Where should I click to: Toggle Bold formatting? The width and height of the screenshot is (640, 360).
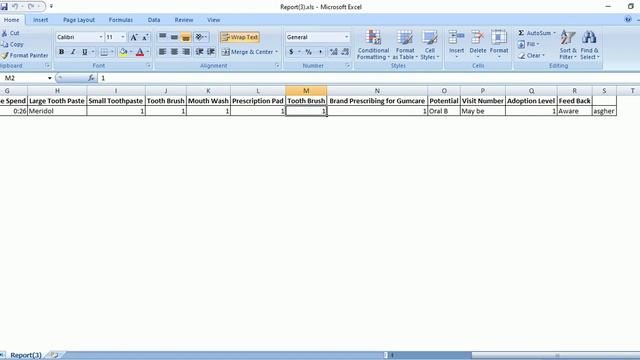(61, 52)
